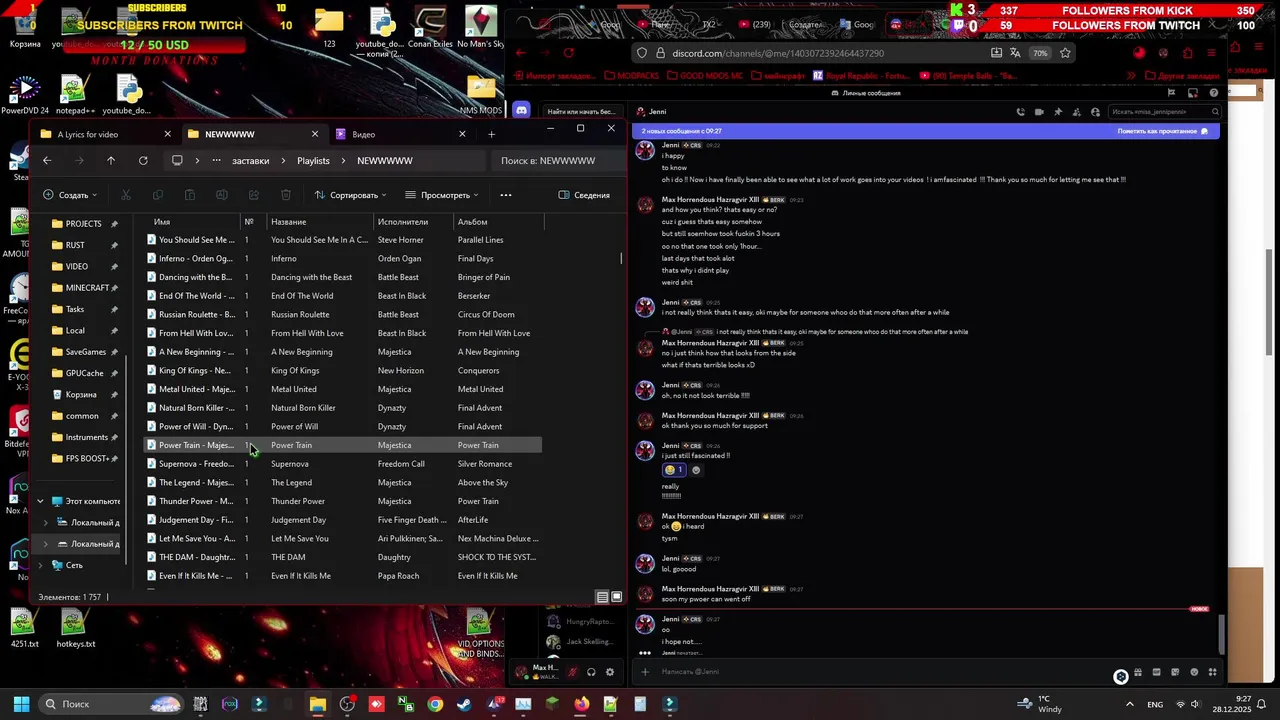Image resolution: width=1280 pixels, height=720 pixels.
Task: Click the заставки breadcrumb segment
Action: (250, 160)
